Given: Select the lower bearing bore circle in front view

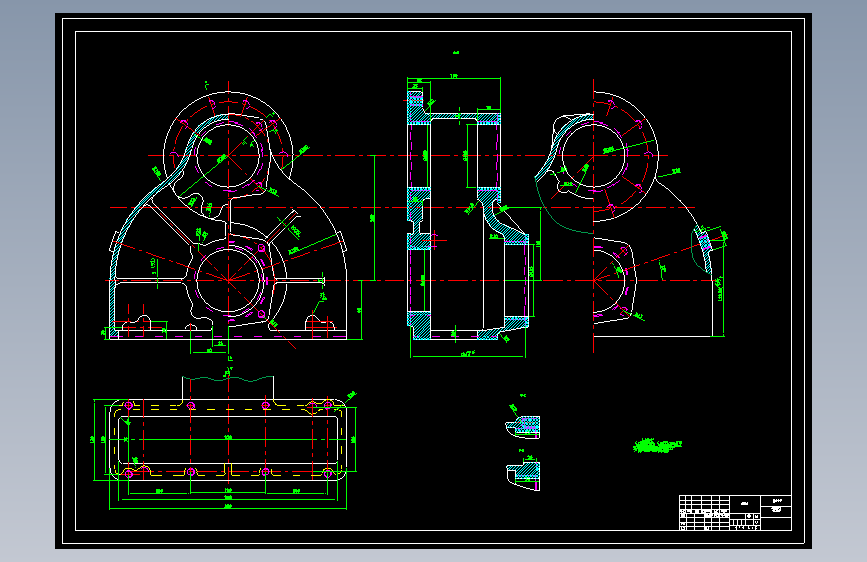Looking at the screenshot, I should click(228, 280).
